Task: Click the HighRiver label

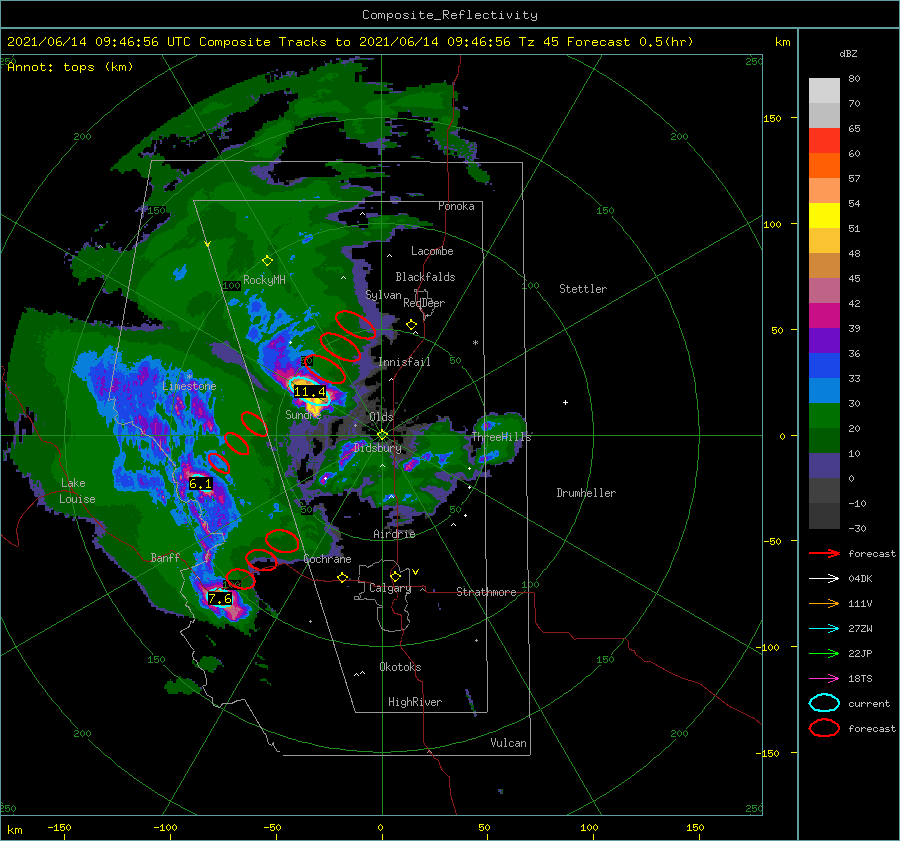Action: click(415, 702)
